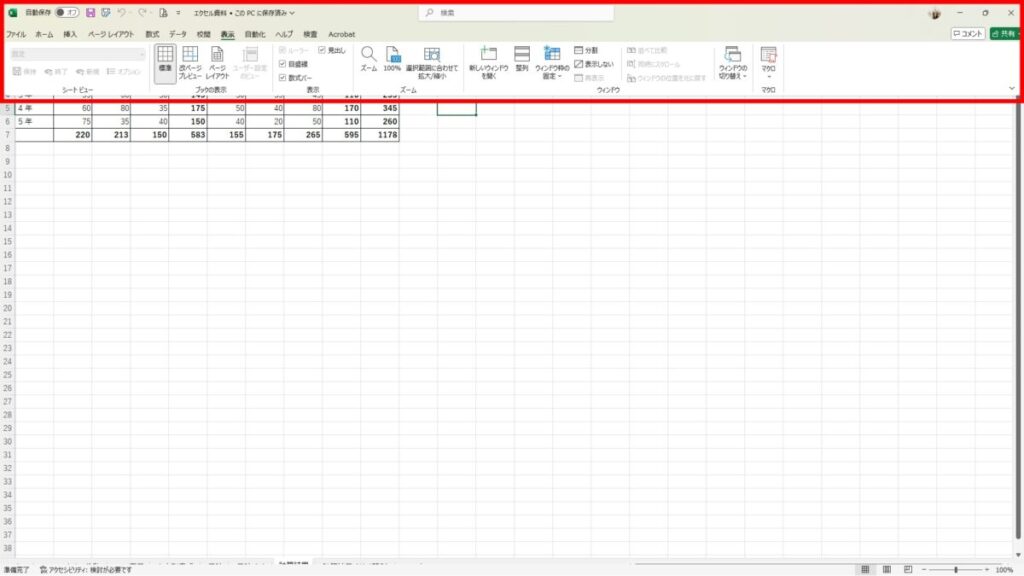Switch to ページレイアウト view in ribbon
This screenshot has width=1024, height=576.
[x=217, y=61]
